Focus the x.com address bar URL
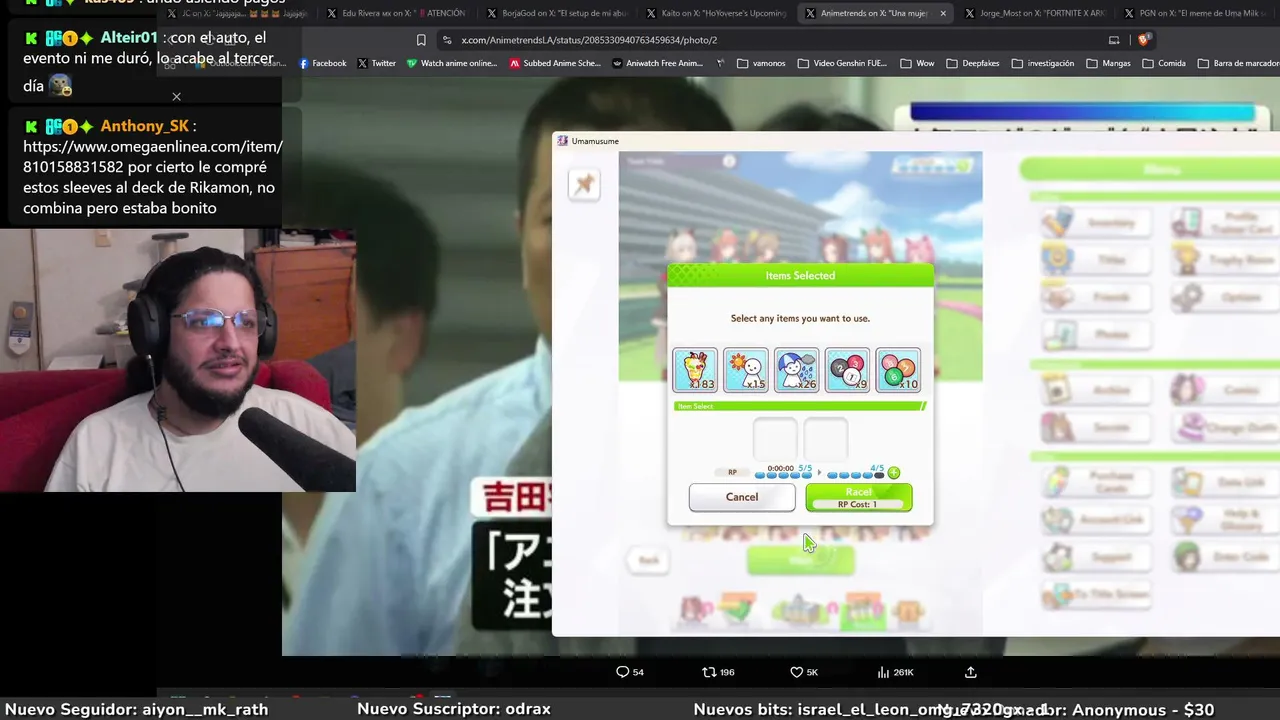The width and height of the screenshot is (1280, 720). click(x=589, y=40)
